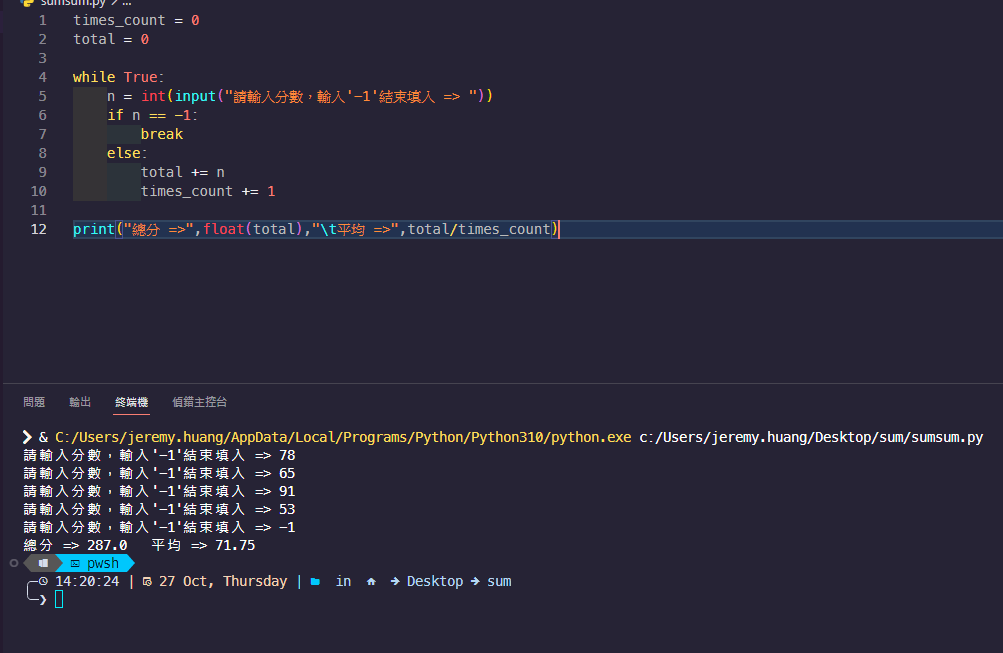The height and width of the screenshot is (653, 1003).
Task: Click the terminal cursor input area
Action: (x=59, y=599)
